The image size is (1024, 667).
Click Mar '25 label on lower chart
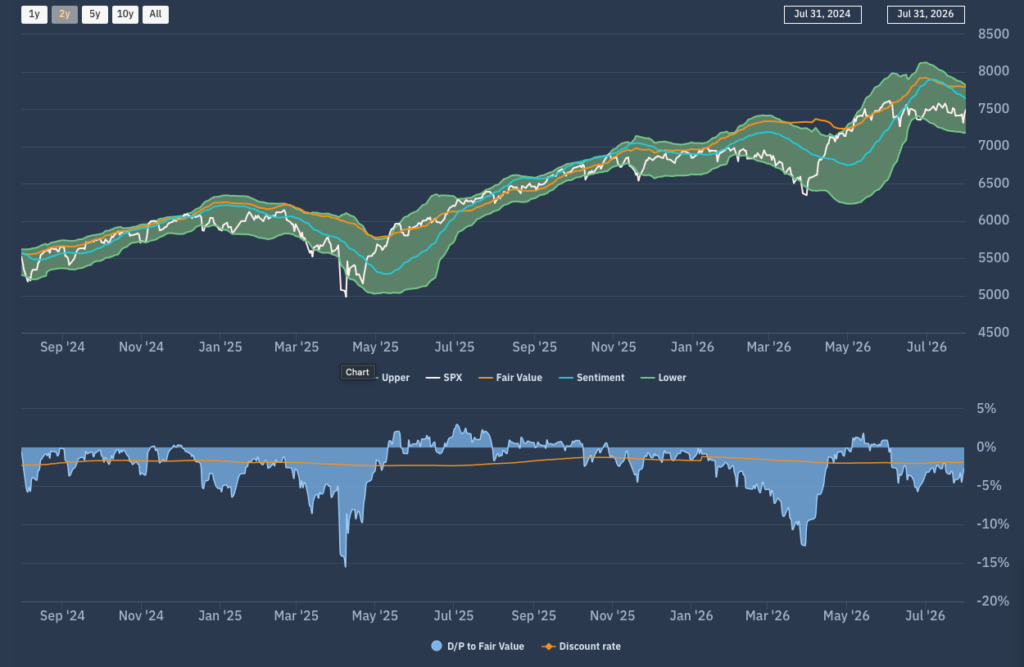coord(296,615)
